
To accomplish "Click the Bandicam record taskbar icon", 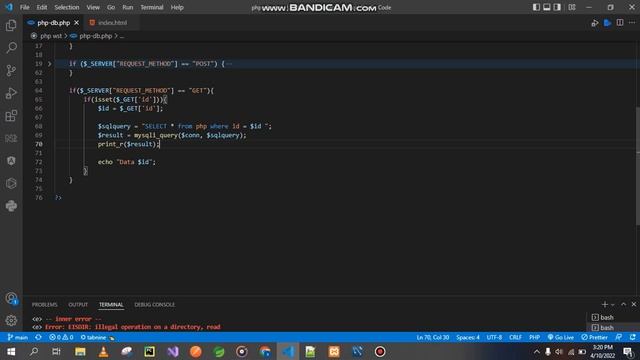I will click(x=380, y=351).
